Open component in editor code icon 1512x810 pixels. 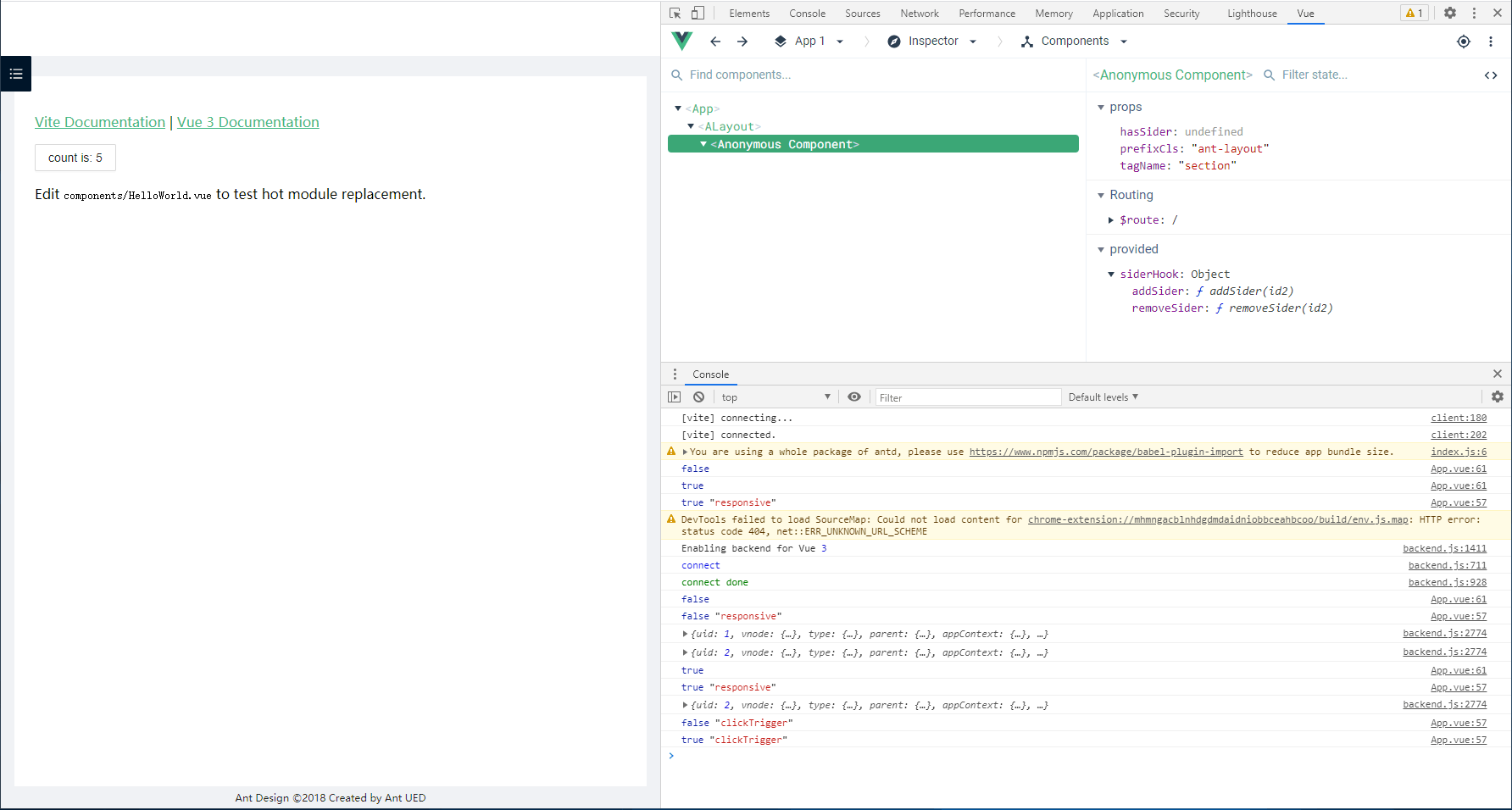click(x=1491, y=75)
